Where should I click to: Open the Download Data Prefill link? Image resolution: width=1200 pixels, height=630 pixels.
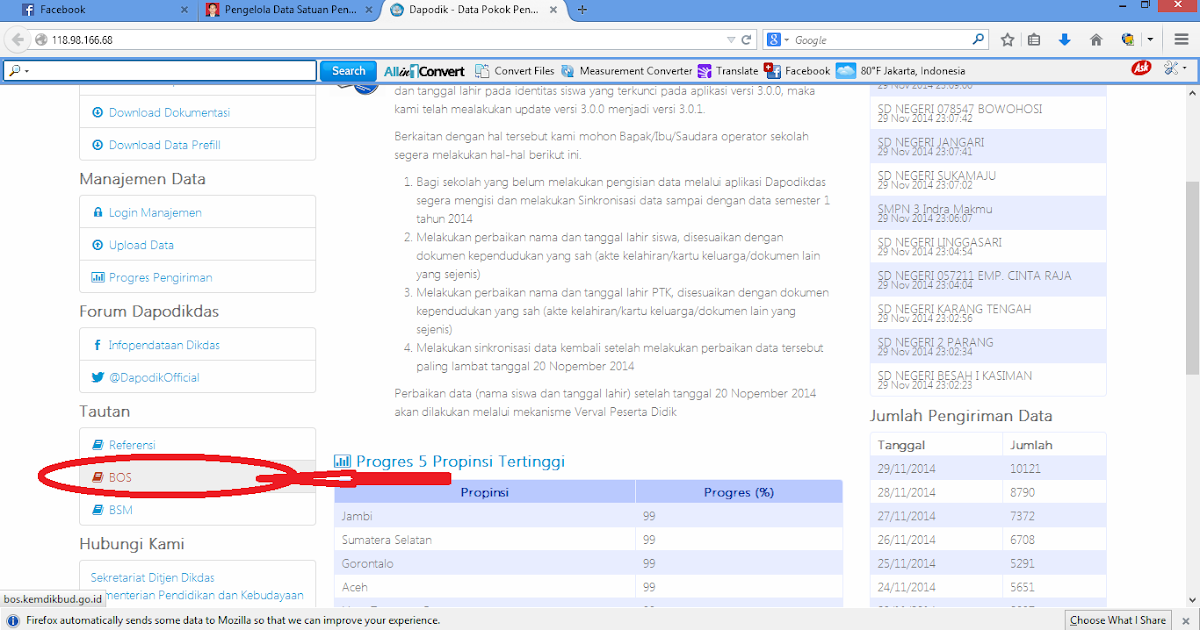click(x=164, y=145)
